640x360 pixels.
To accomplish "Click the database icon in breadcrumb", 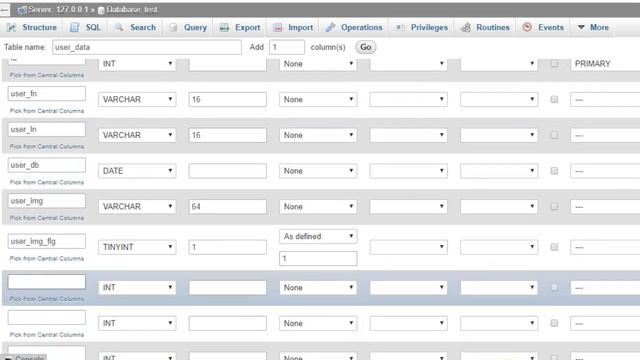I will click(101, 10).
